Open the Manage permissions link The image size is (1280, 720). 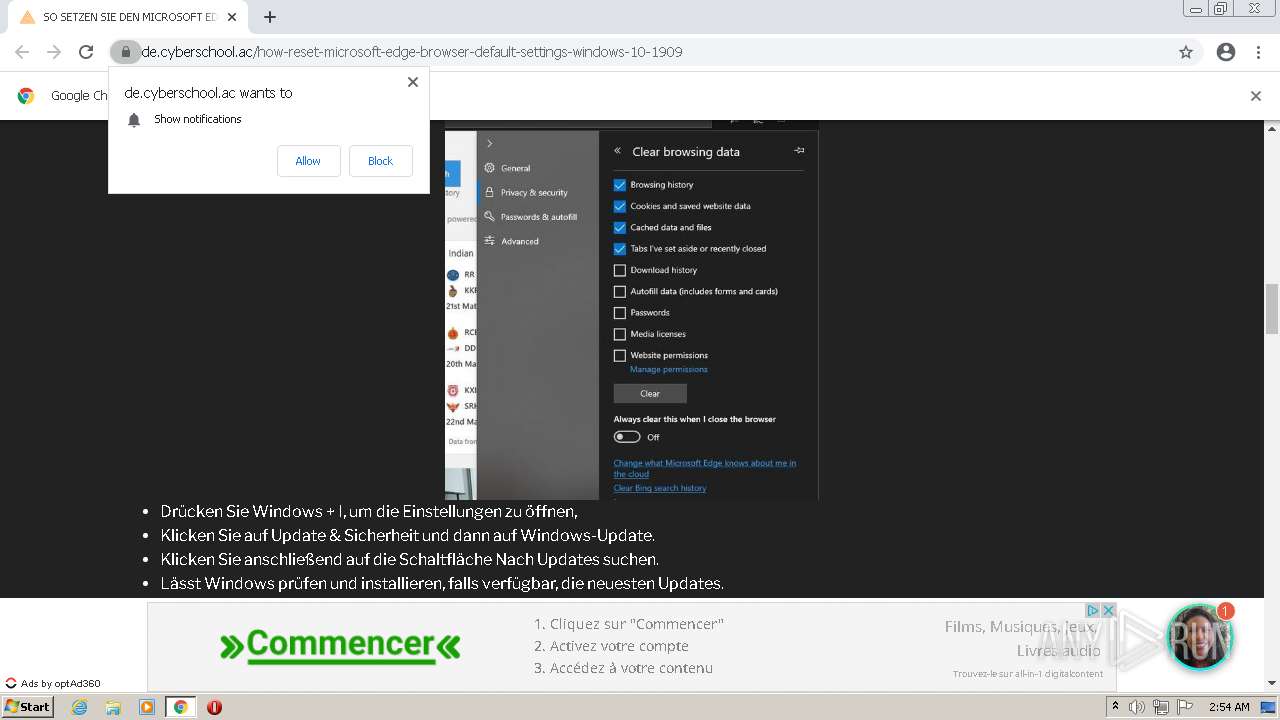point(669,369)
